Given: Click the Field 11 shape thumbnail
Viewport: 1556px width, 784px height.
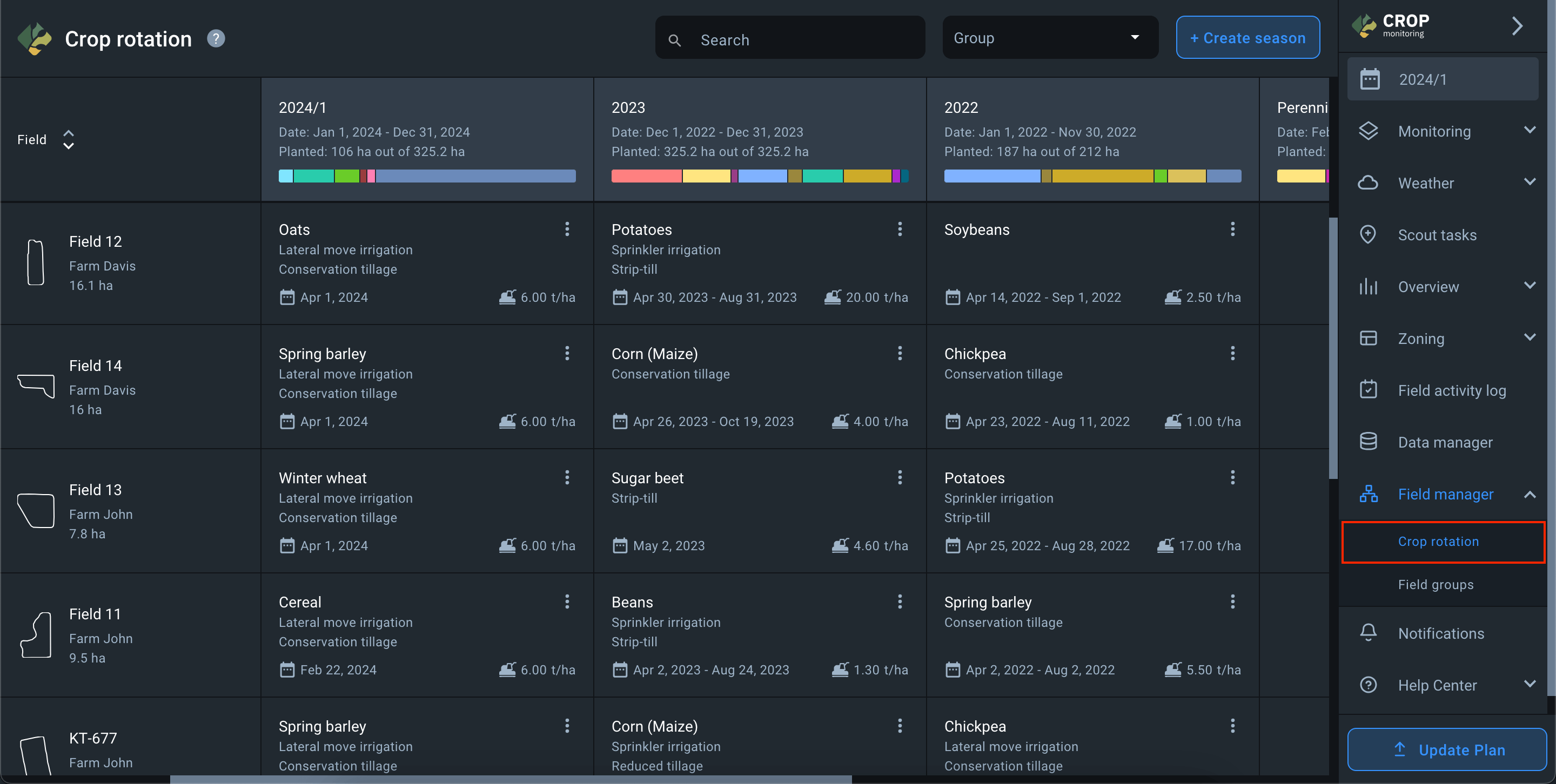Looking at the screenshot, I should 36,635.
